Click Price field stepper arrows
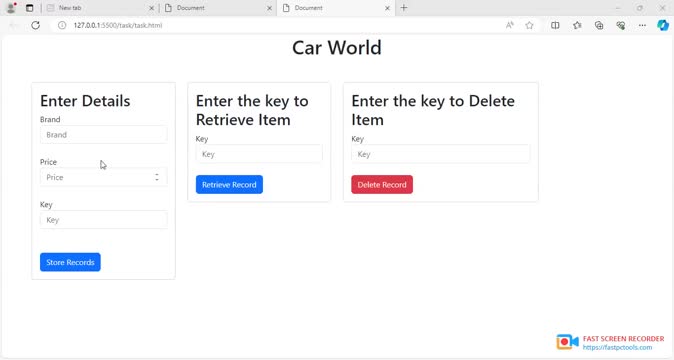Viewport: 674px width, 360px height. pyautogui.click(x=157, y=177)
